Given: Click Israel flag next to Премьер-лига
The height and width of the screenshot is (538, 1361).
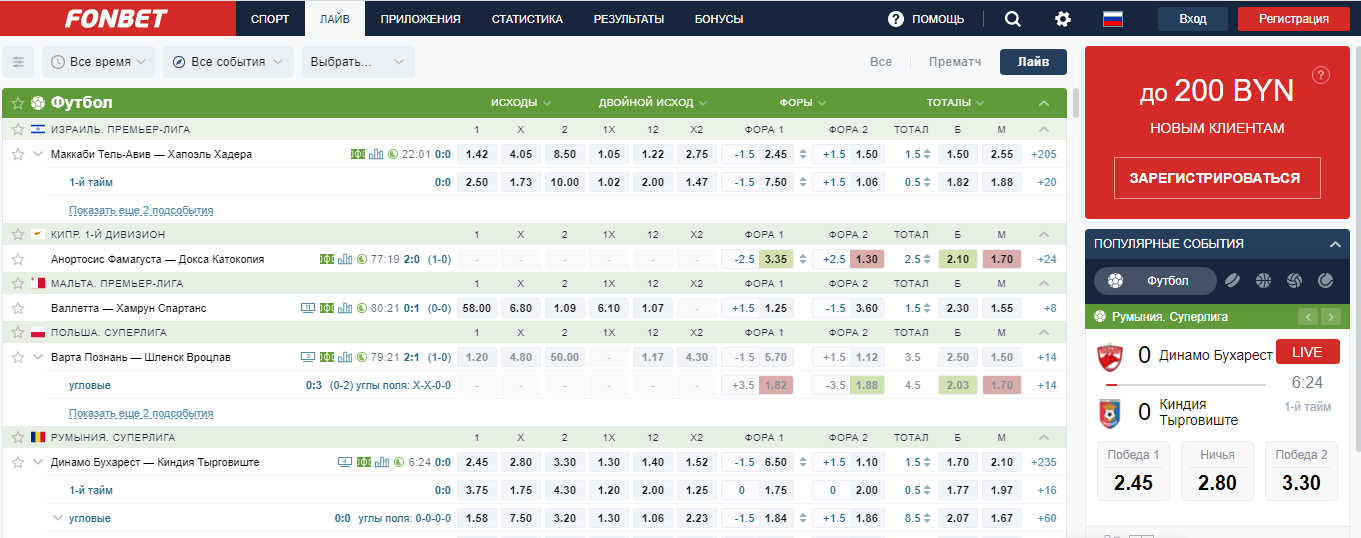Looking at the screenshot, I should pos(38,129).
